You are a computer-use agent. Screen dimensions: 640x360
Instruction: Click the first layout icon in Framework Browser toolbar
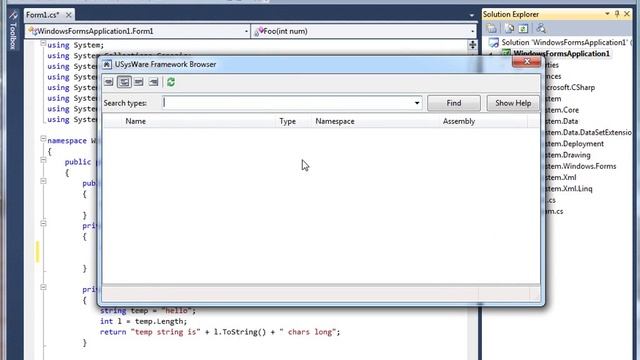(109, 82)
